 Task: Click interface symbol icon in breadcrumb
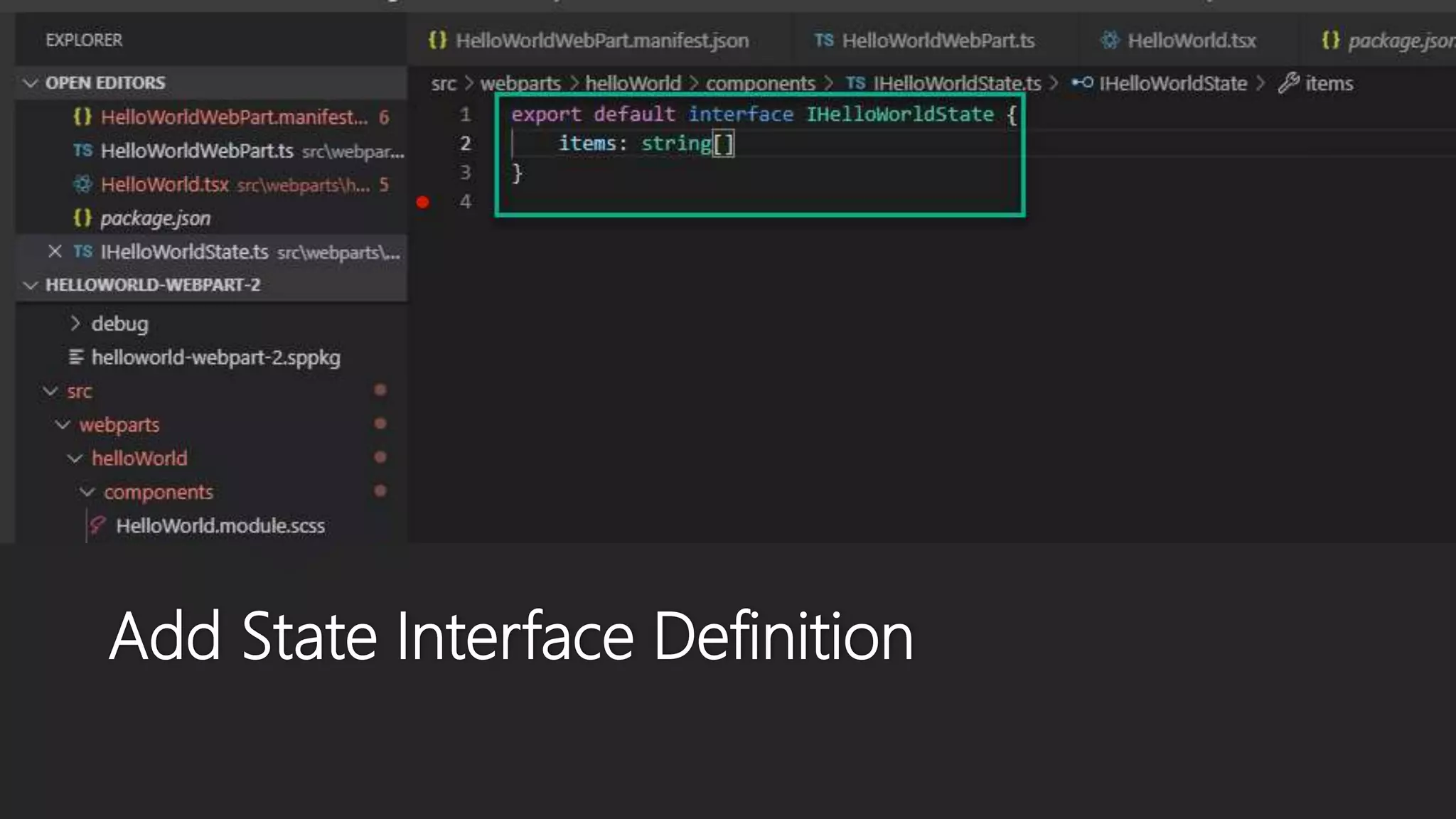1082,83
